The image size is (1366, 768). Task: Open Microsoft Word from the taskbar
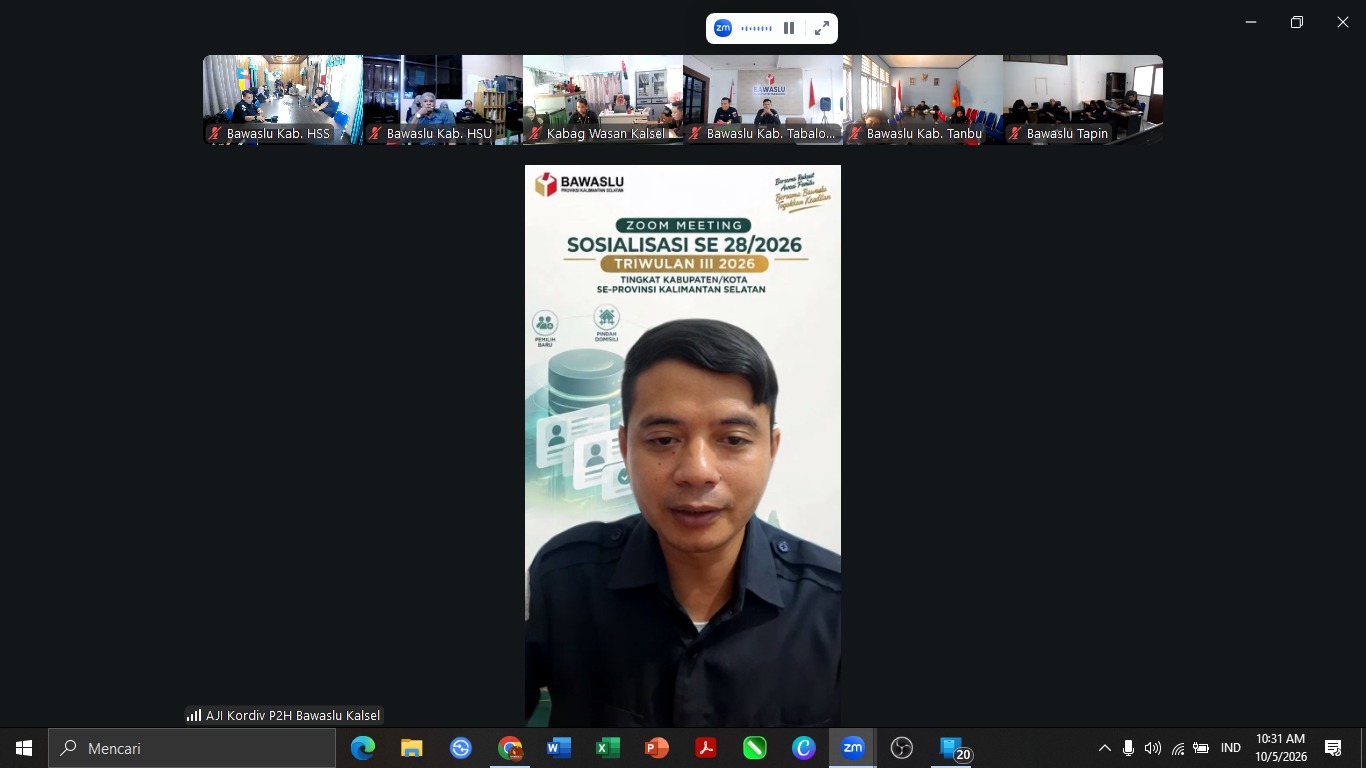(559, 748)
